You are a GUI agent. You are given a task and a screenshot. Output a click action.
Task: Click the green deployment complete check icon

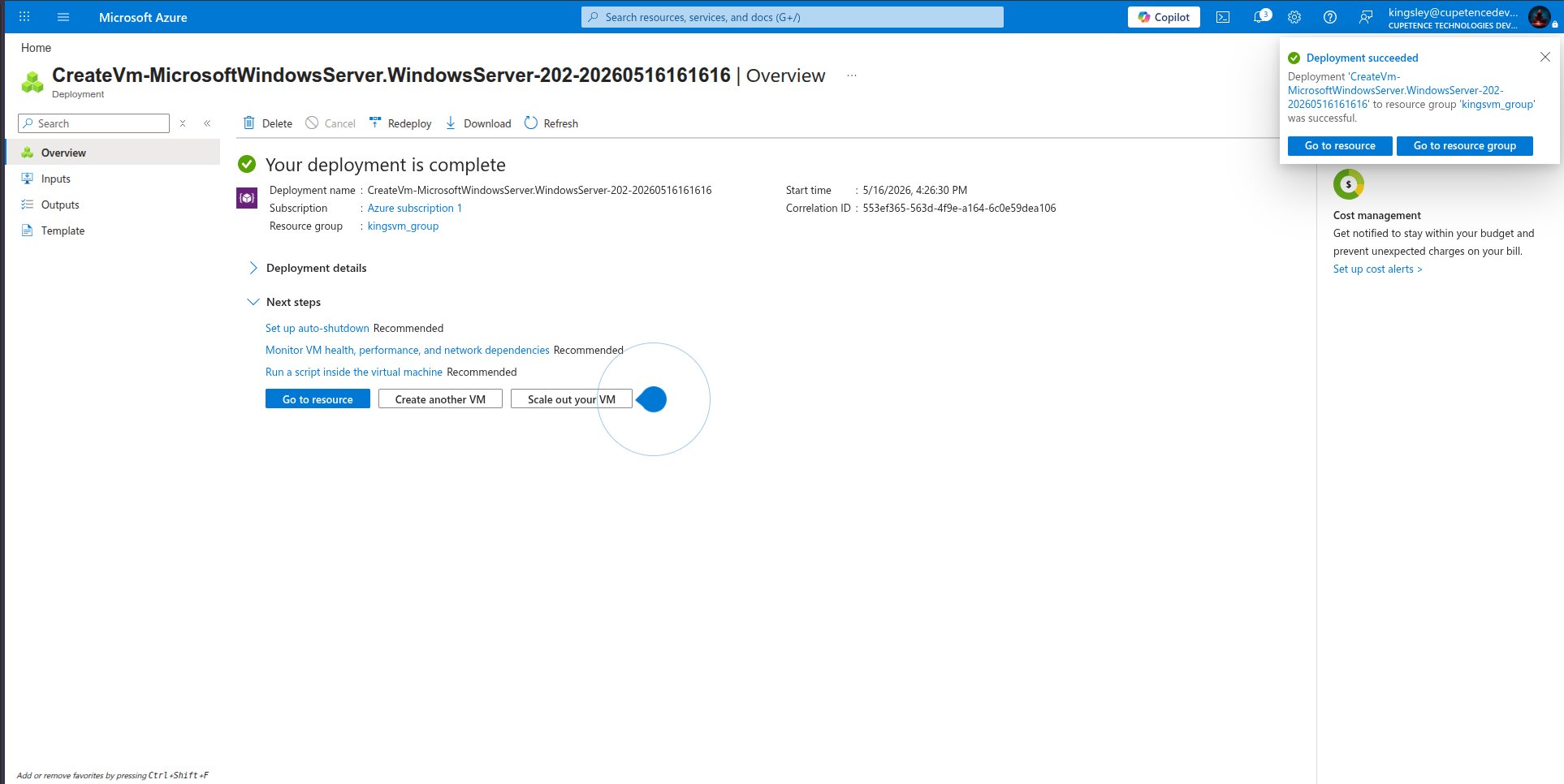click(247, 165)
